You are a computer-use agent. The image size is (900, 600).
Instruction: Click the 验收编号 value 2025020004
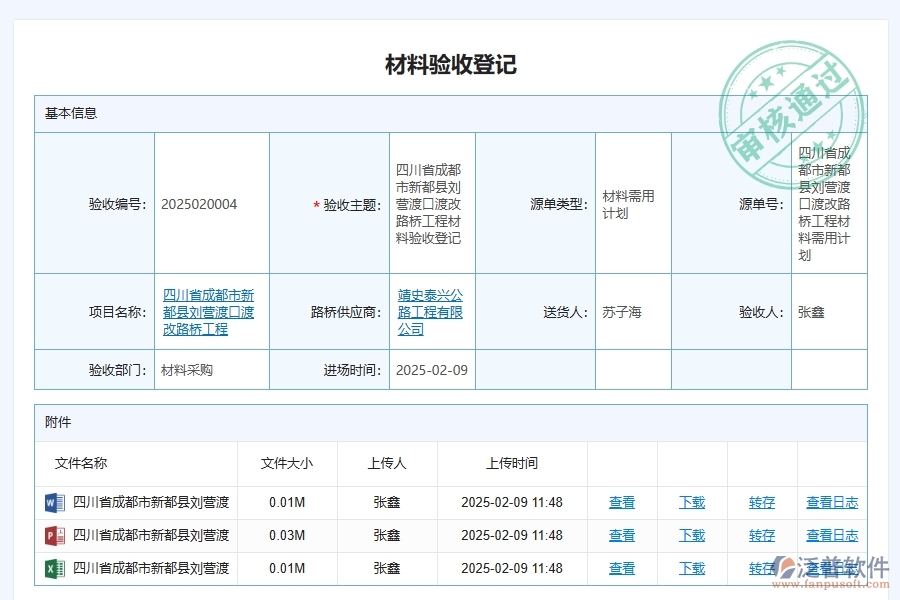[200, 203]
